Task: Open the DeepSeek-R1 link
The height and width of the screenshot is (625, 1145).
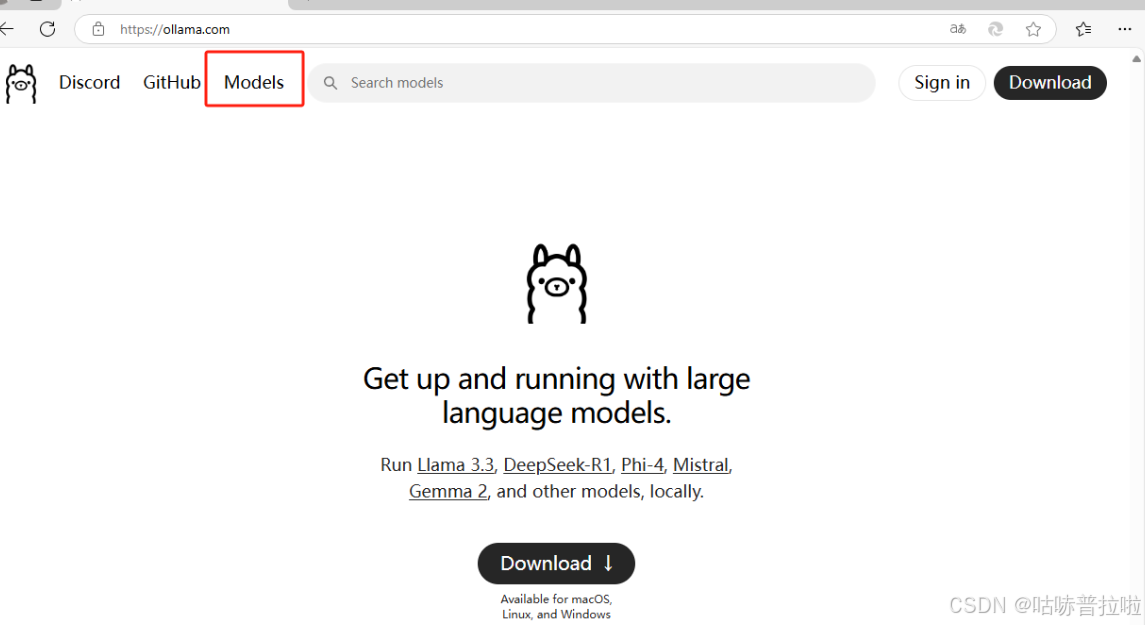Action: coord(557,465)
